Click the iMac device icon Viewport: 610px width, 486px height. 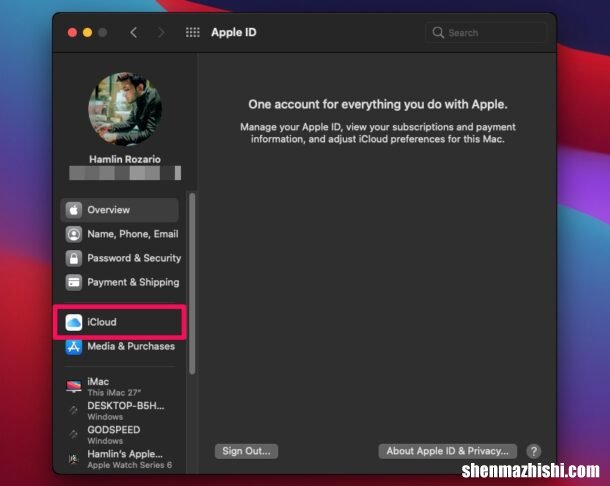coord(74,386)
